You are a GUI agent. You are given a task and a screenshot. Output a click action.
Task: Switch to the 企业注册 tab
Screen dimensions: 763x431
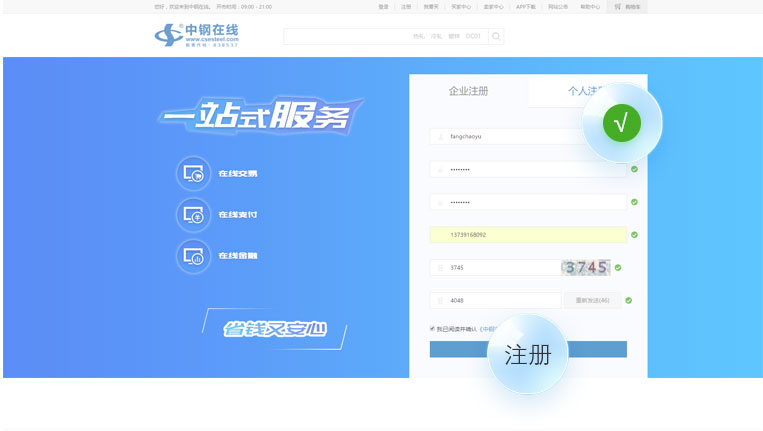[468, 91]
